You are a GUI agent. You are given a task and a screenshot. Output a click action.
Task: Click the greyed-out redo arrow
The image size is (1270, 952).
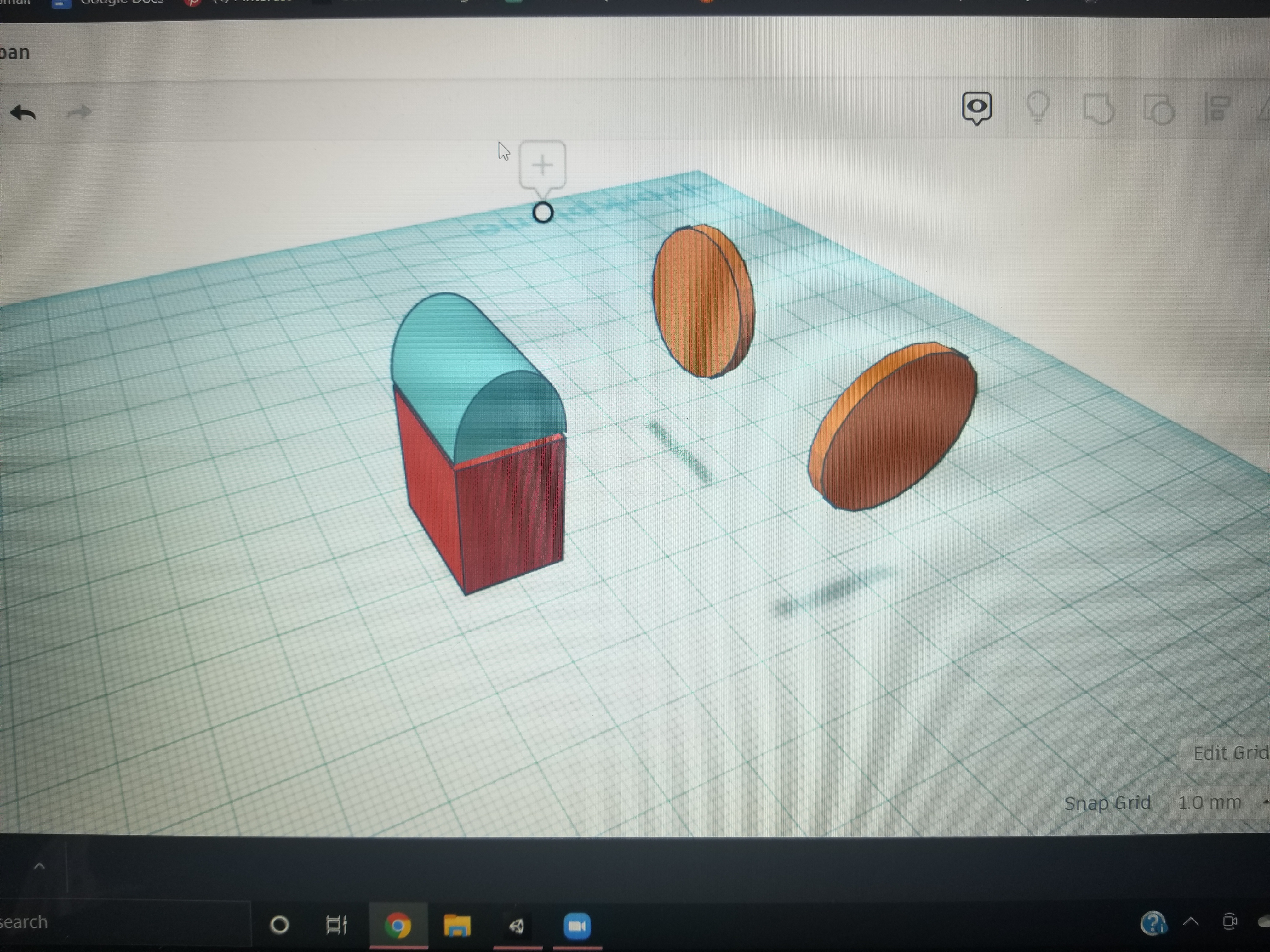tap(79, 111)
